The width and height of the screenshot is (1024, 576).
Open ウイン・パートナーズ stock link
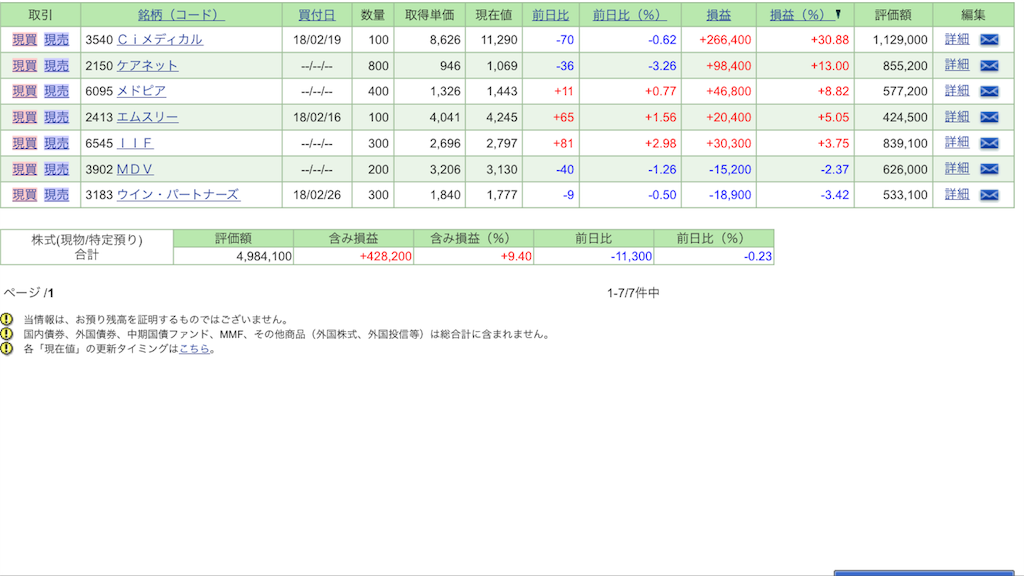[x=178, y=195]
